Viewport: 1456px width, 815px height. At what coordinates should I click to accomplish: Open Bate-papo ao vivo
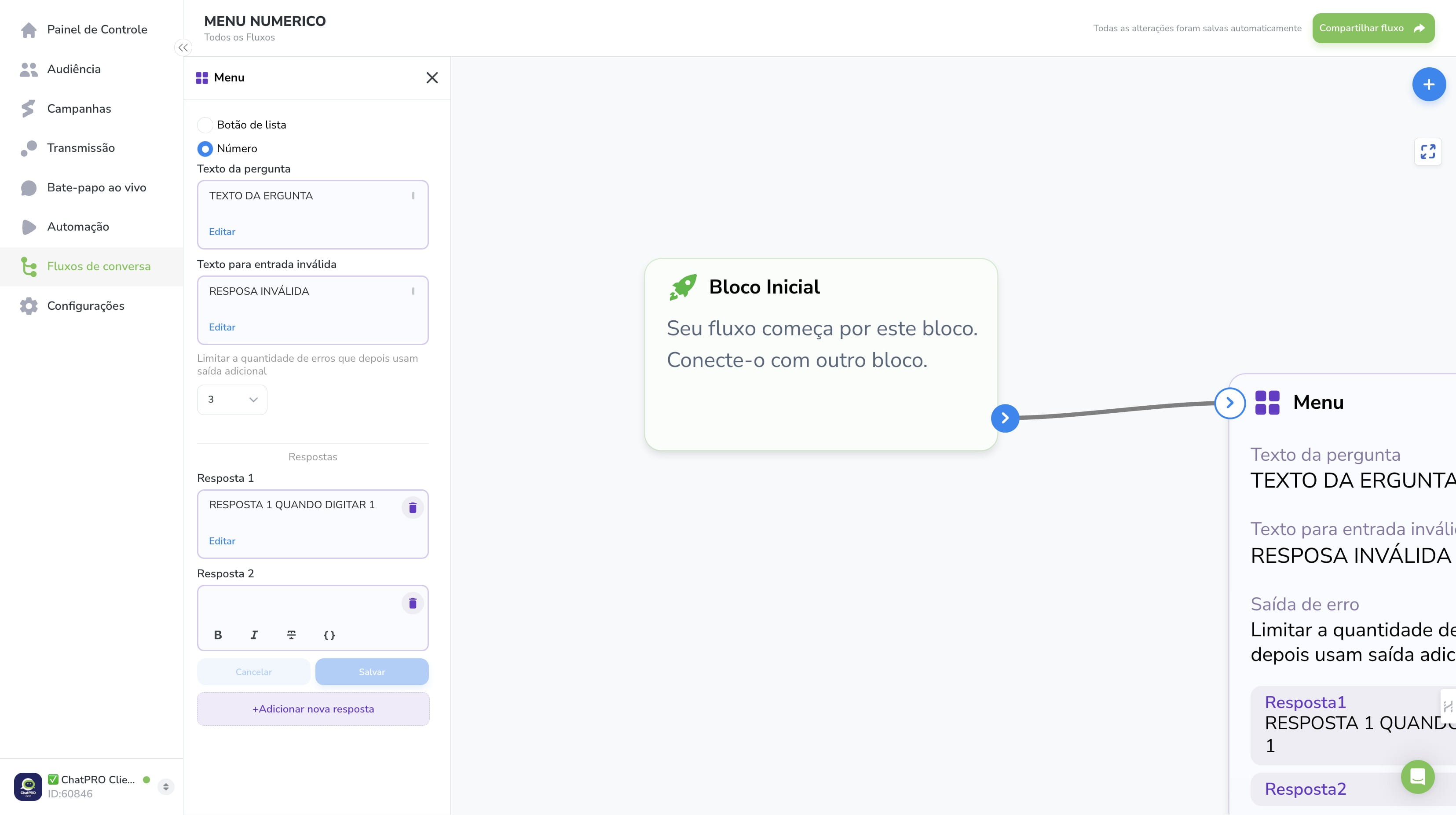(x=91, y=188)
